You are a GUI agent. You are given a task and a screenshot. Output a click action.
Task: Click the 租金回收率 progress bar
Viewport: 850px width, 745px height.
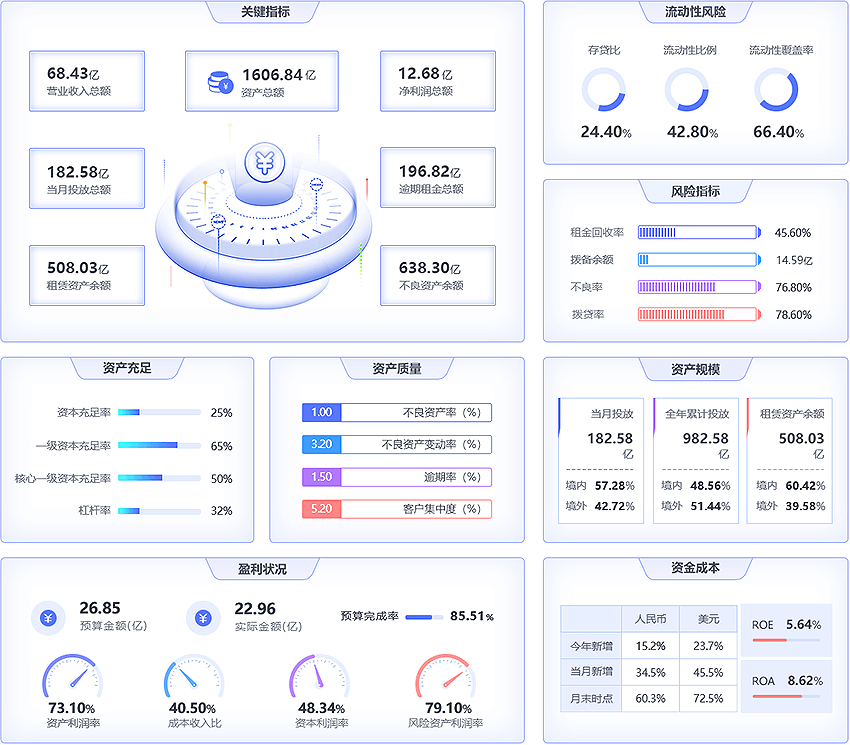tap(699, 233)
